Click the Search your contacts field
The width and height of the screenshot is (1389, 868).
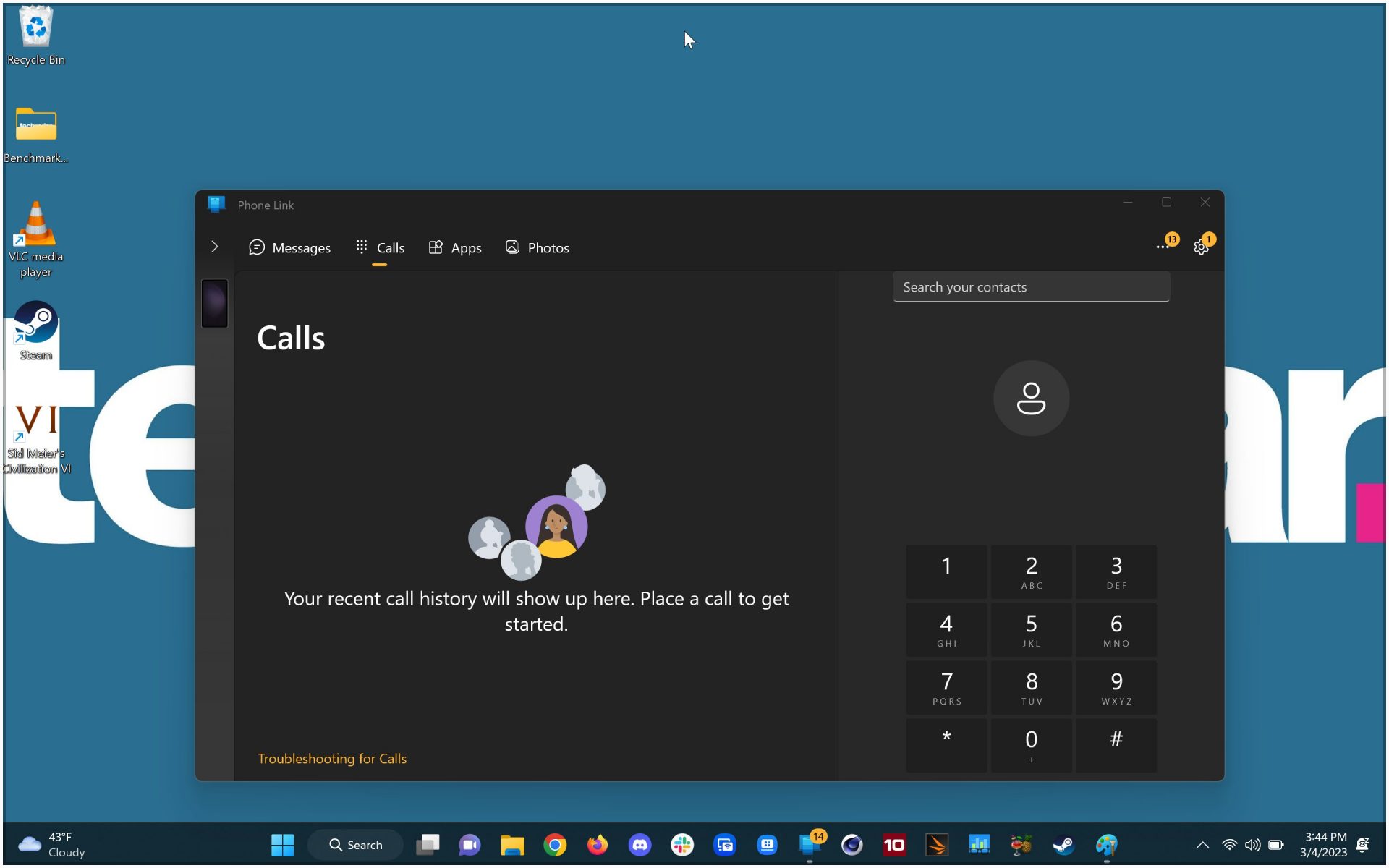pyautogui.click(x=1030, y=287)
